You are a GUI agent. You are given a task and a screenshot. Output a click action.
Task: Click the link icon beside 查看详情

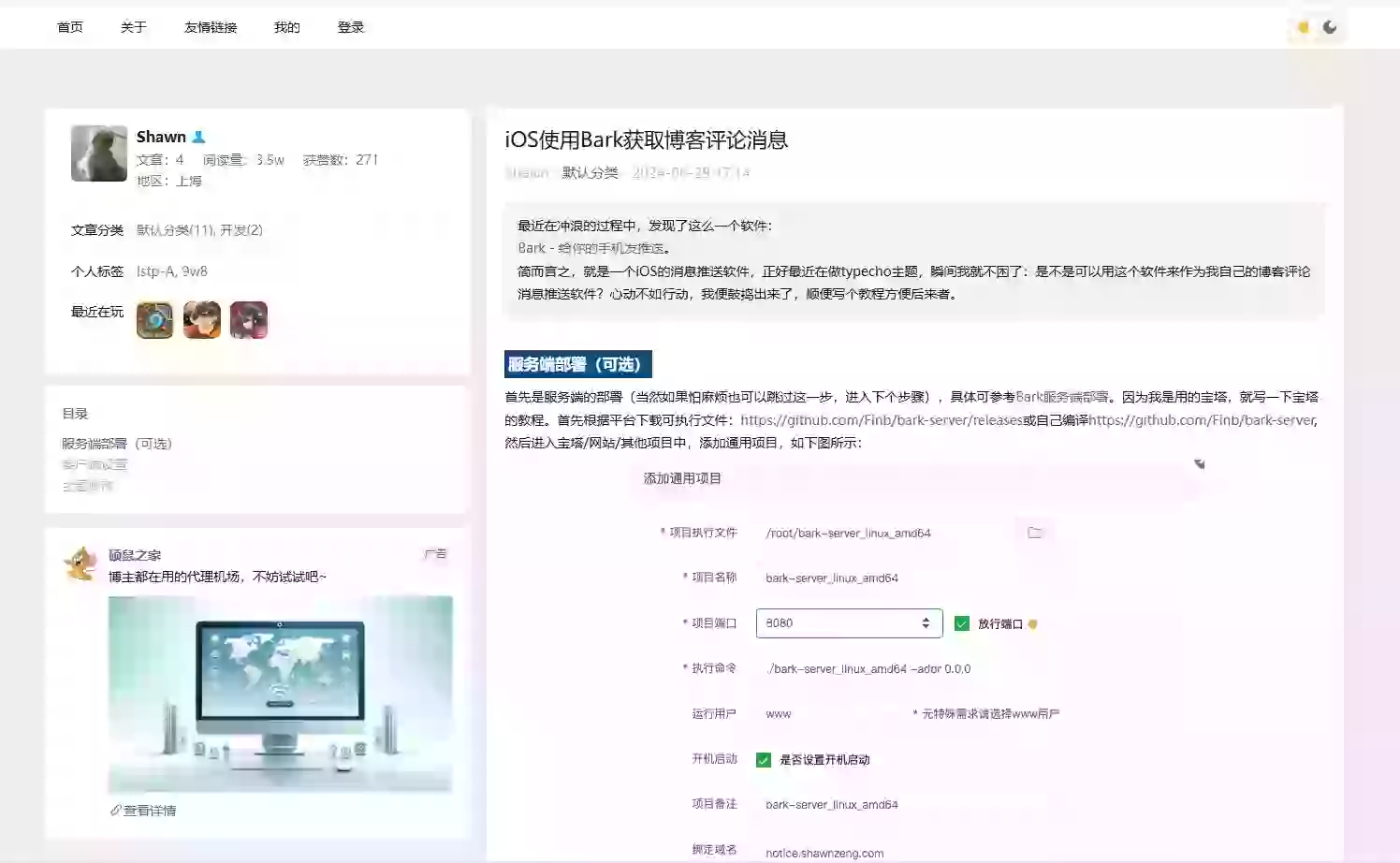click(115, 809)
